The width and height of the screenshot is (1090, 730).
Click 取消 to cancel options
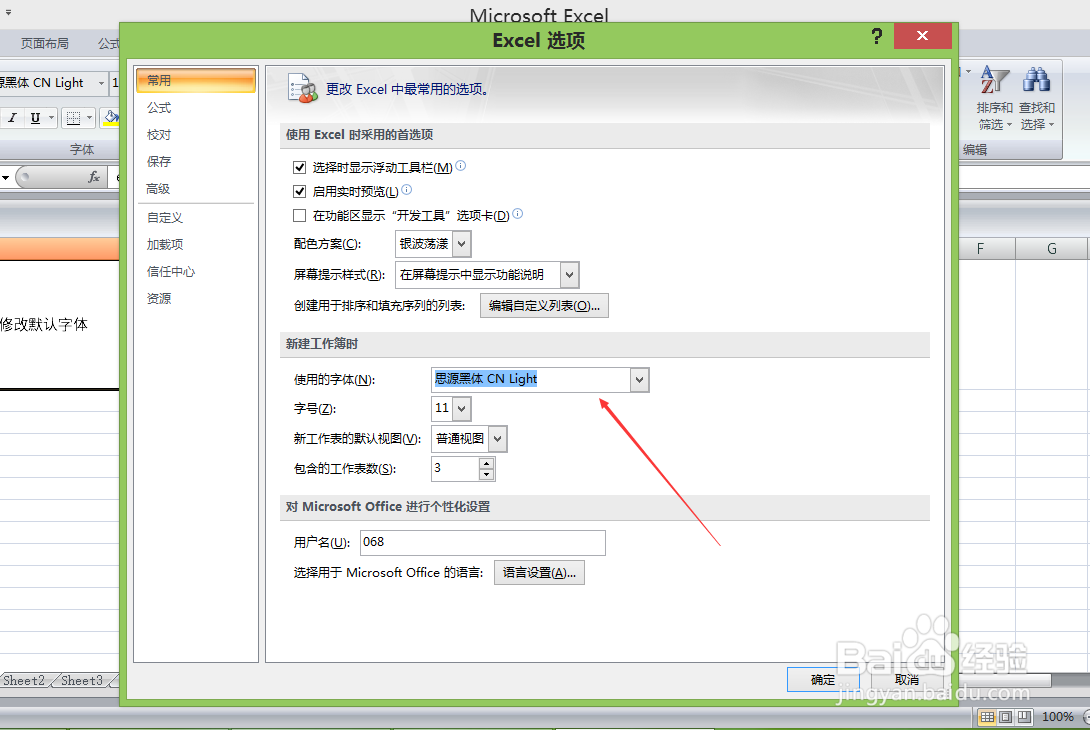907,680
